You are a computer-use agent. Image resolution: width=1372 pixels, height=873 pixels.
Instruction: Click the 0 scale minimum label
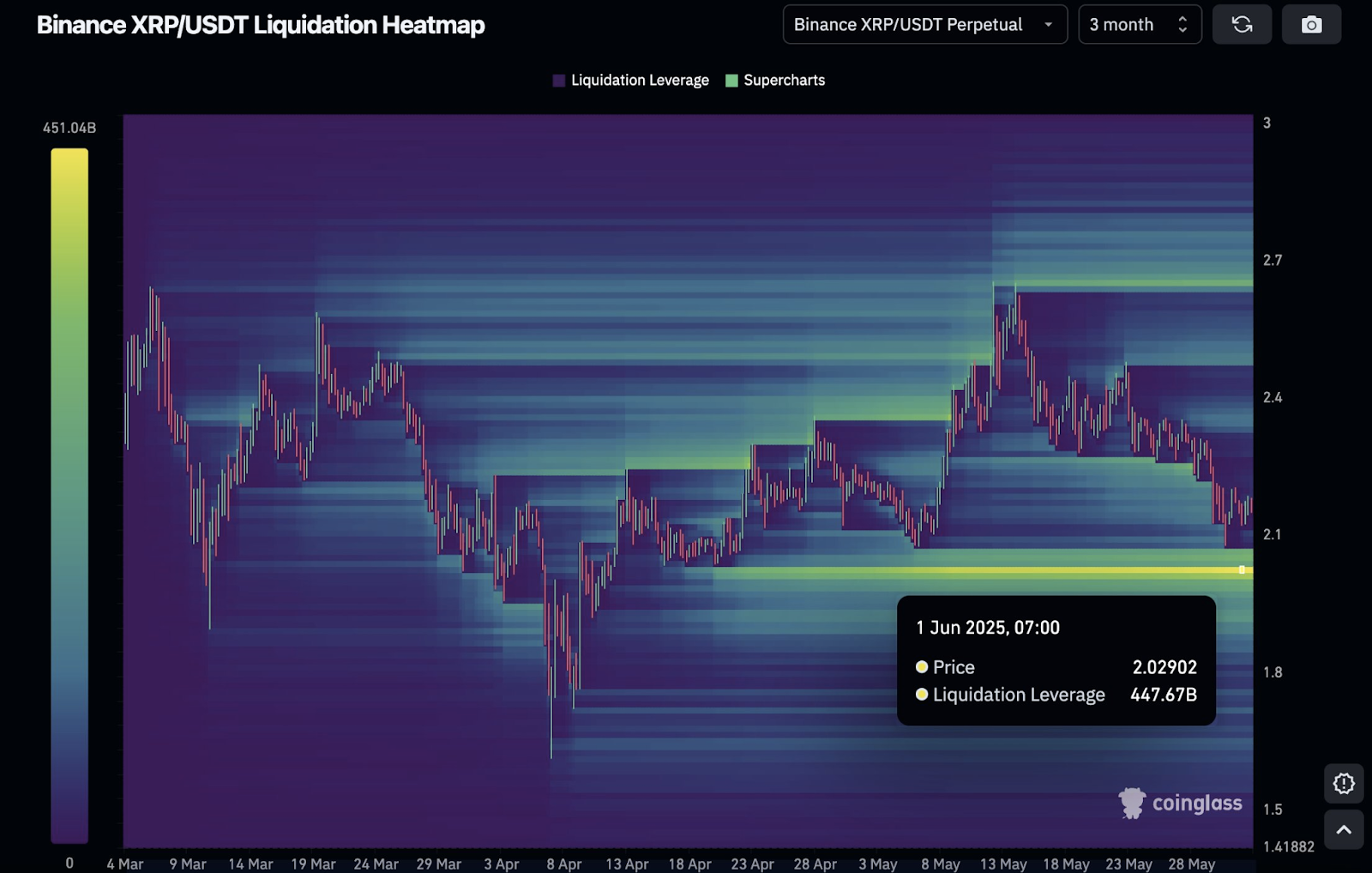point(69,863)
